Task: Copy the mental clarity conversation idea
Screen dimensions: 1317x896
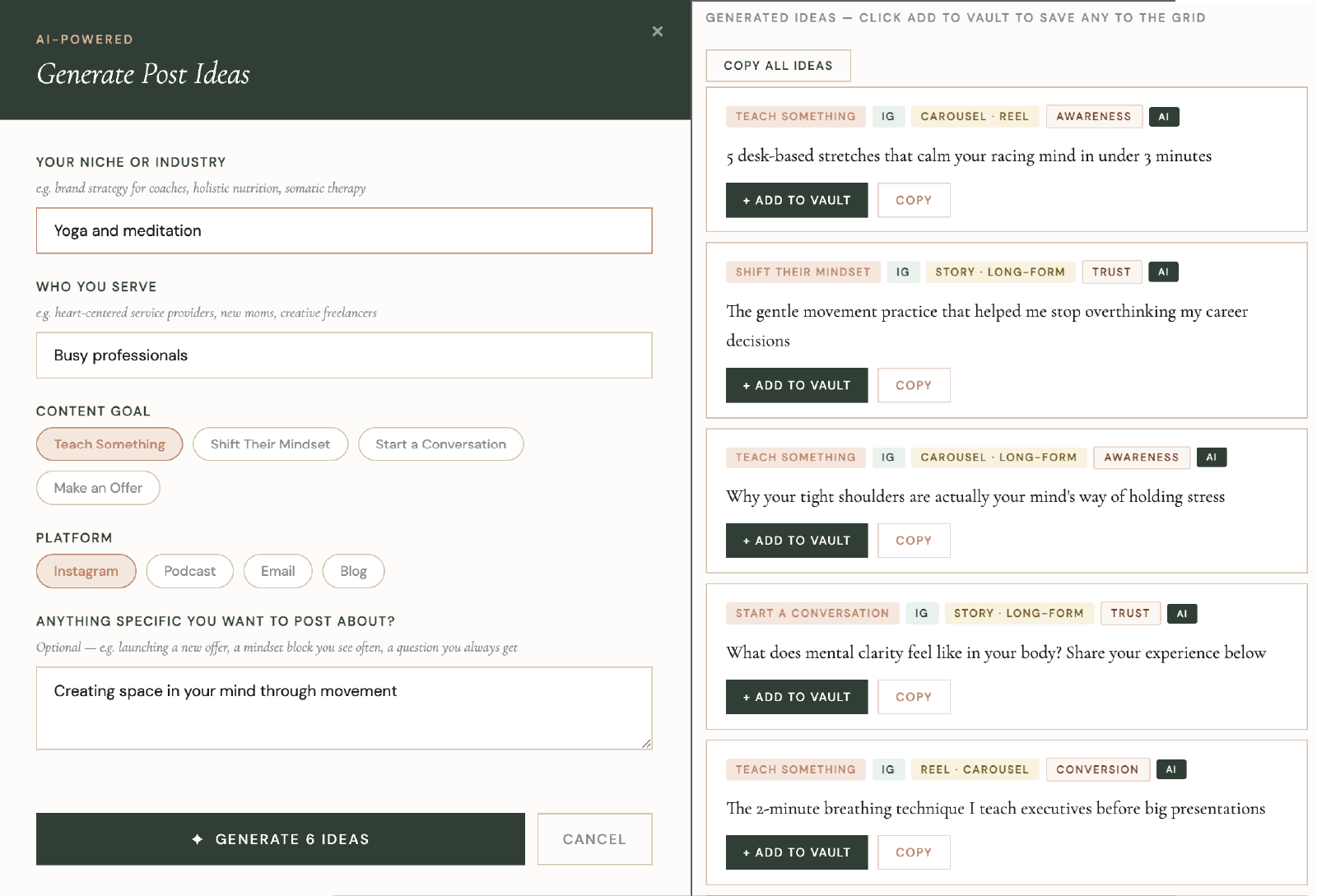Action: click(914, 697)
